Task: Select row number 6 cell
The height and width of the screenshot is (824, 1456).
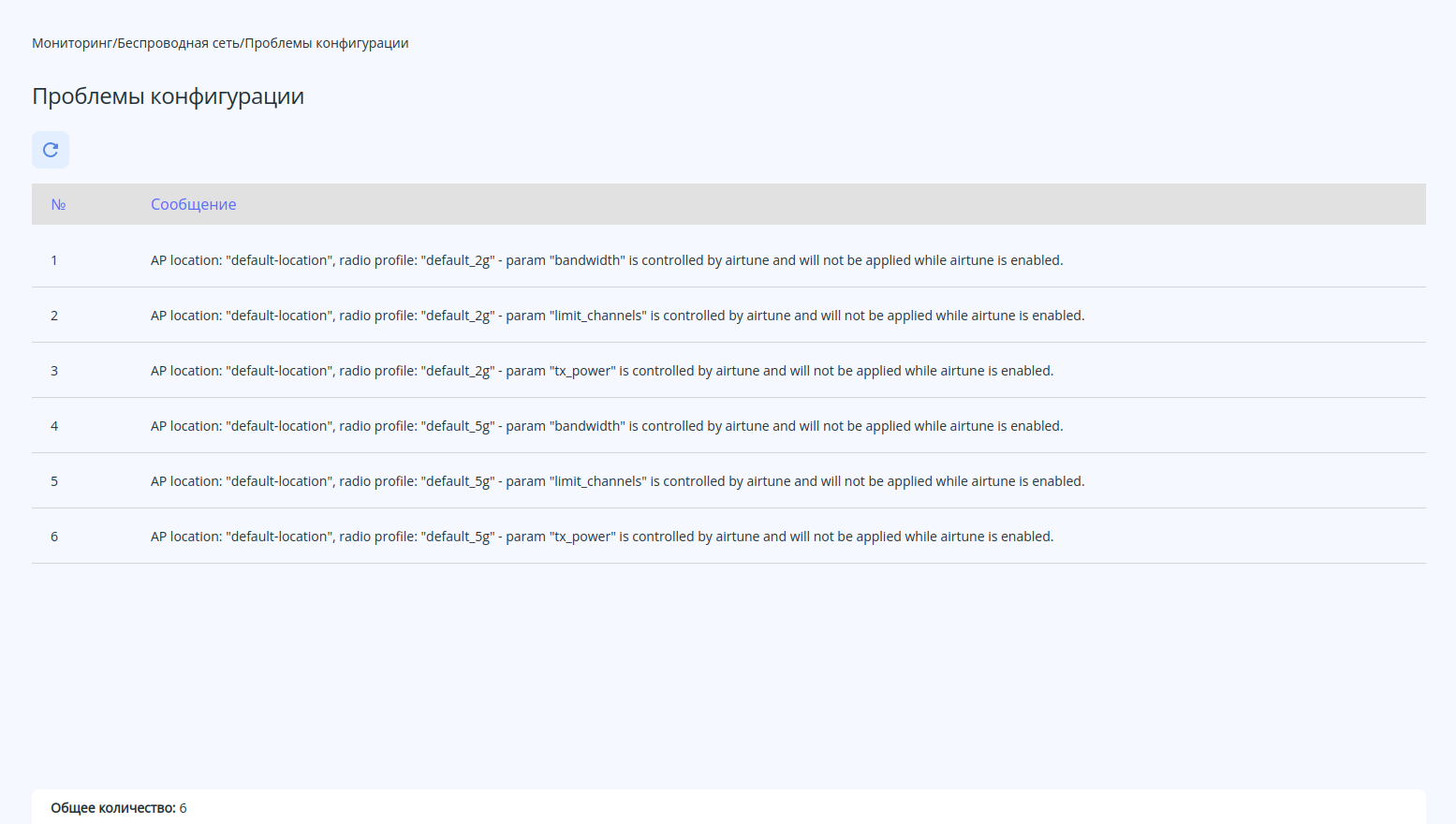Action: [54, 537]
